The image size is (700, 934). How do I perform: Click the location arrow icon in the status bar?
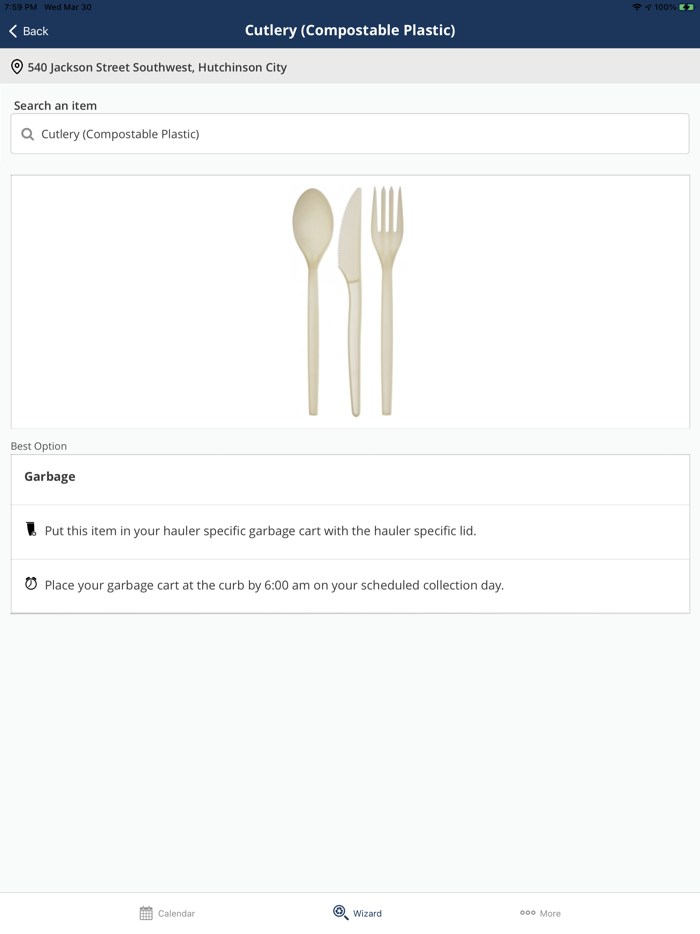click(650, 7)
